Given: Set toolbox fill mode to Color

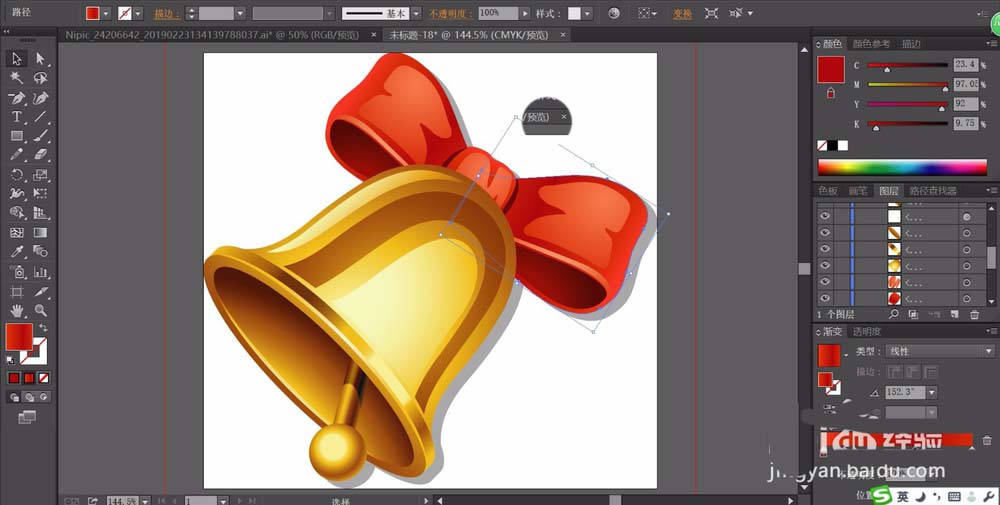Looking at the screenshot, I should pos(14,378).
